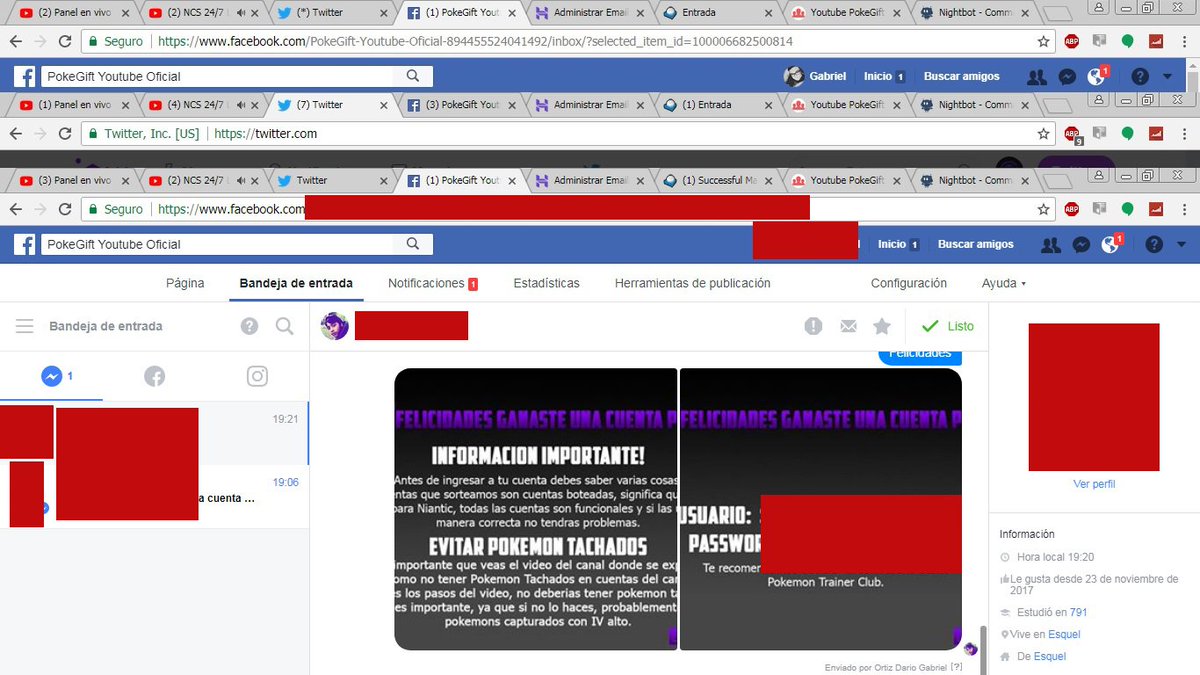Open the Usuario and Password image in chat

pyautogui.click(x=821, y=509)
